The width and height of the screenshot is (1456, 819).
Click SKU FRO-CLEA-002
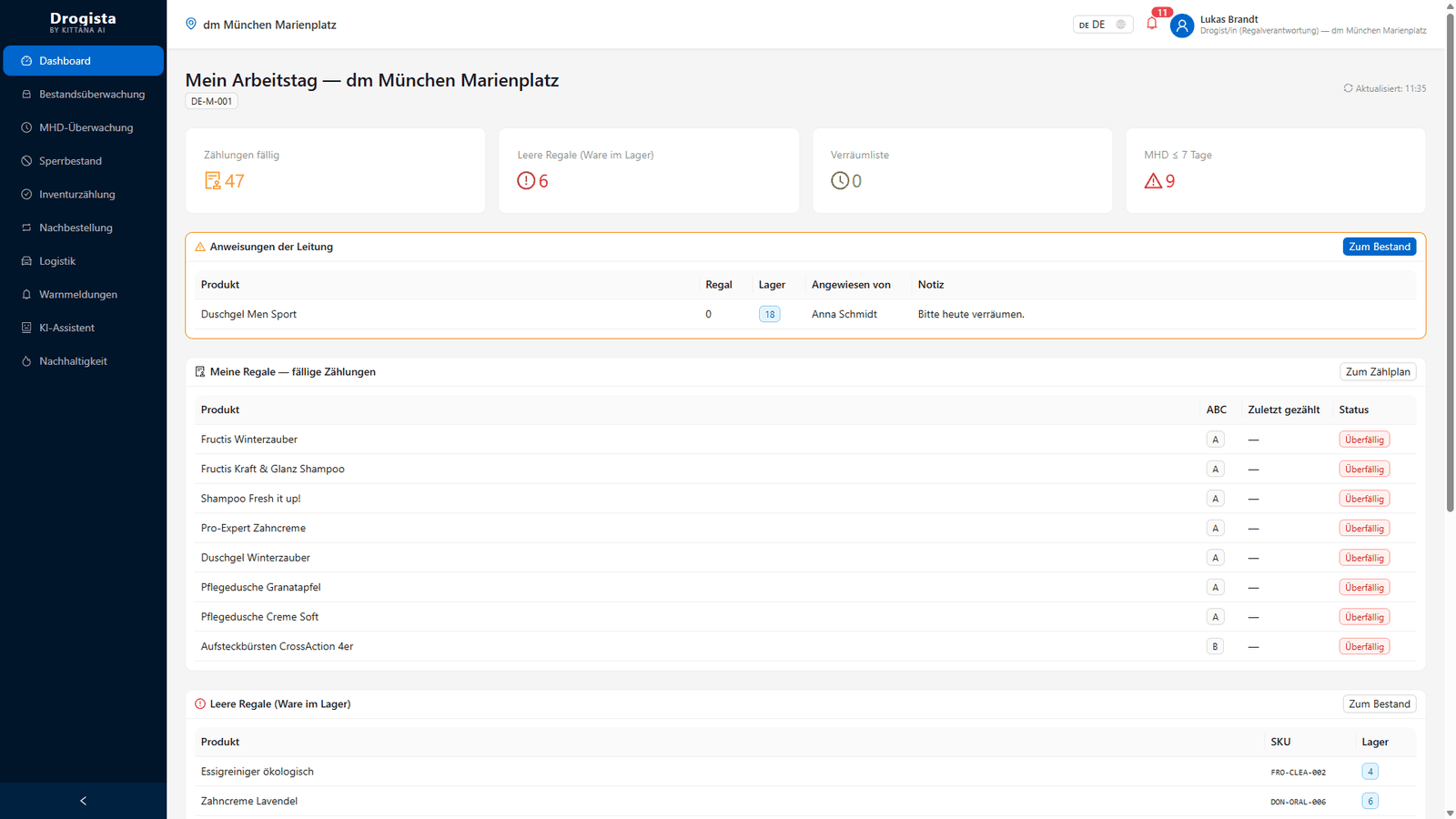point(1298,773)
